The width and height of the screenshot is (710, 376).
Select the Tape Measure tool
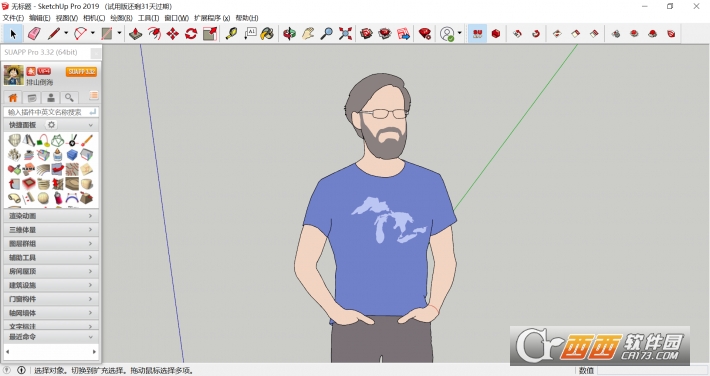coord(231,34)
